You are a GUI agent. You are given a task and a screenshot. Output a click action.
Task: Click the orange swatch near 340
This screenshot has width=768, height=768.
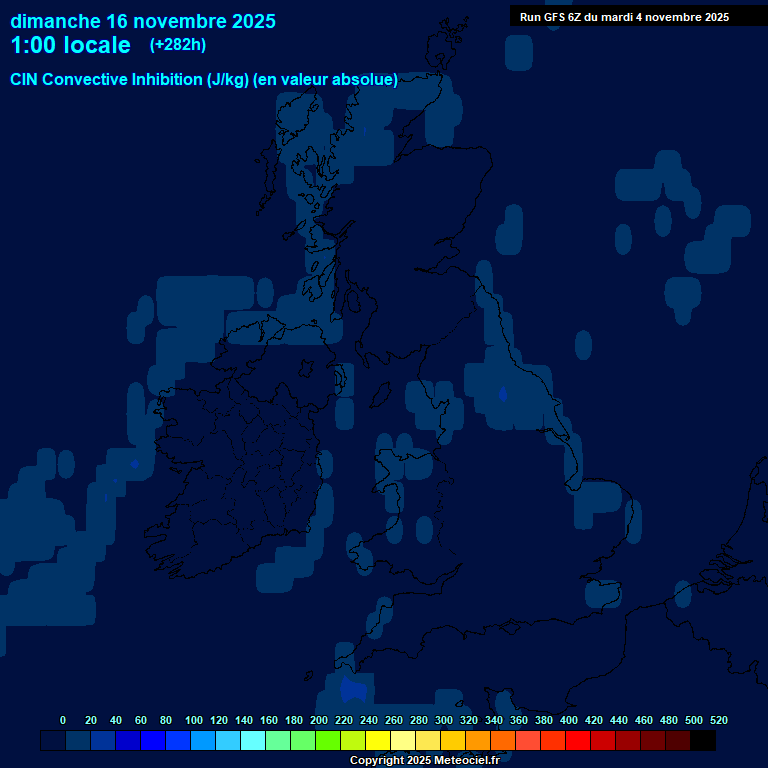coord(503,741)
